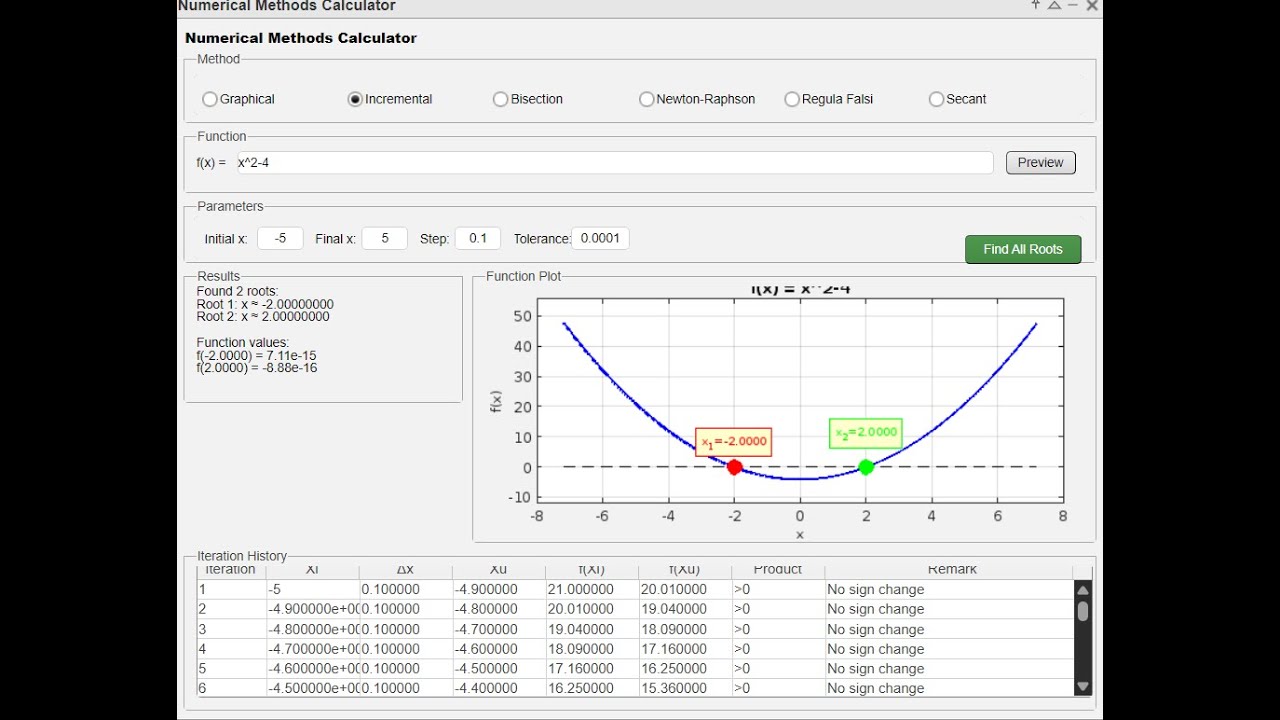The width and height of the screenshot is (1280, 720).
Task: Minimize the Numerical Methods Calculator window
Action: [1073, 6]
